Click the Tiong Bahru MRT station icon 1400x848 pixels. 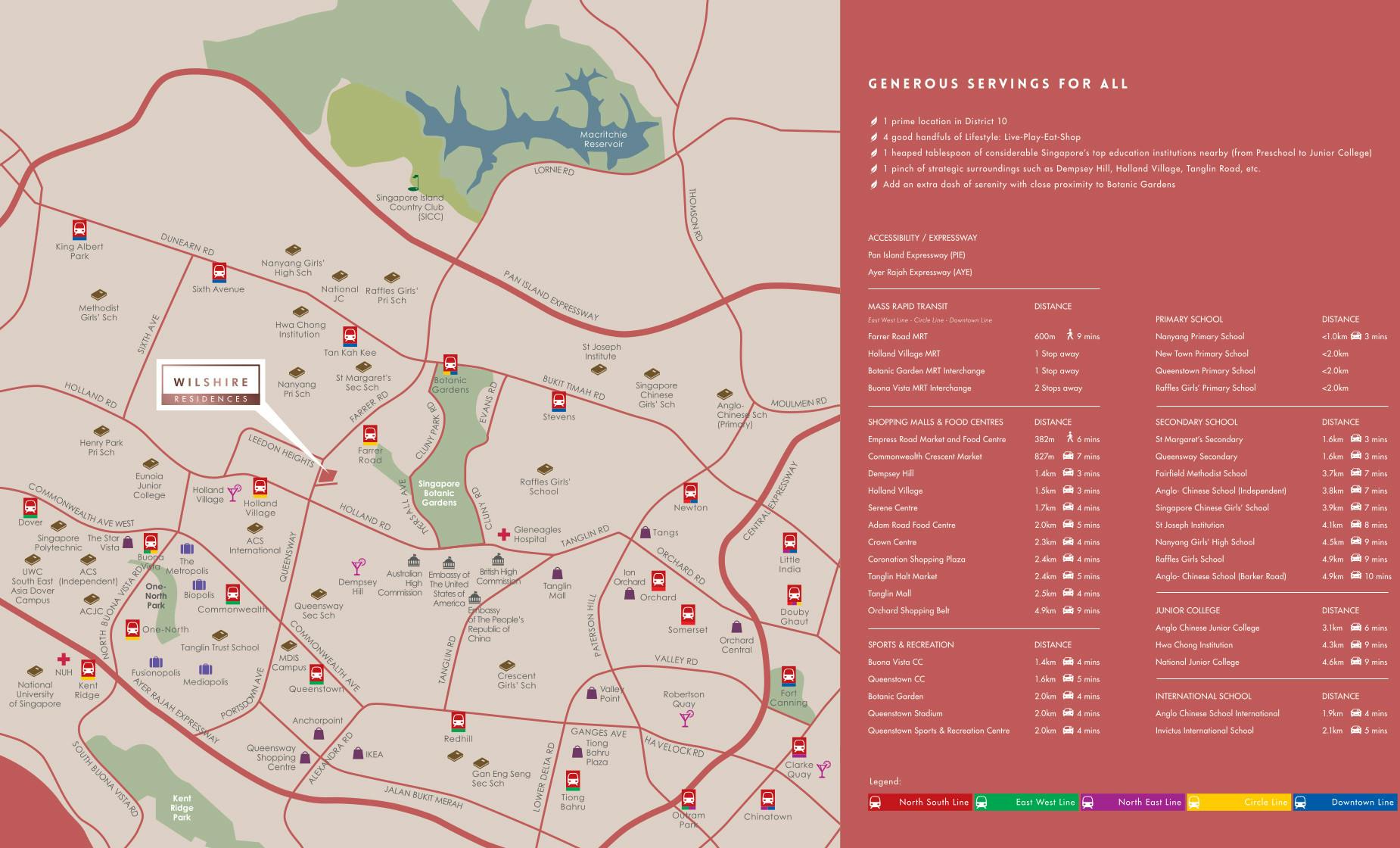(573, 781)
